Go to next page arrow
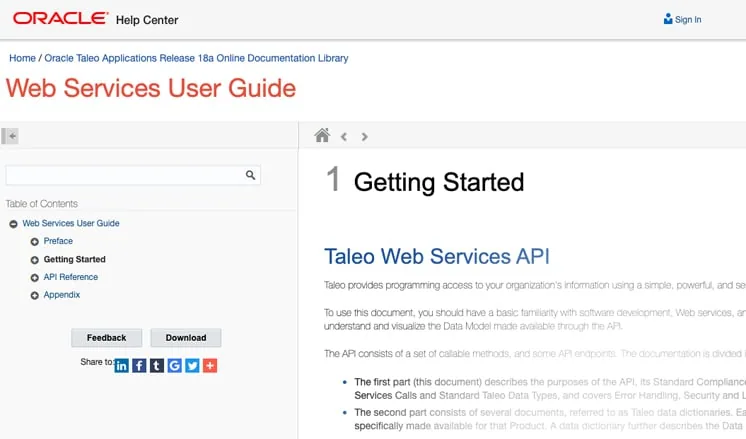The width and height of the screenshot is (746, 439). click(x=364, y=137)
